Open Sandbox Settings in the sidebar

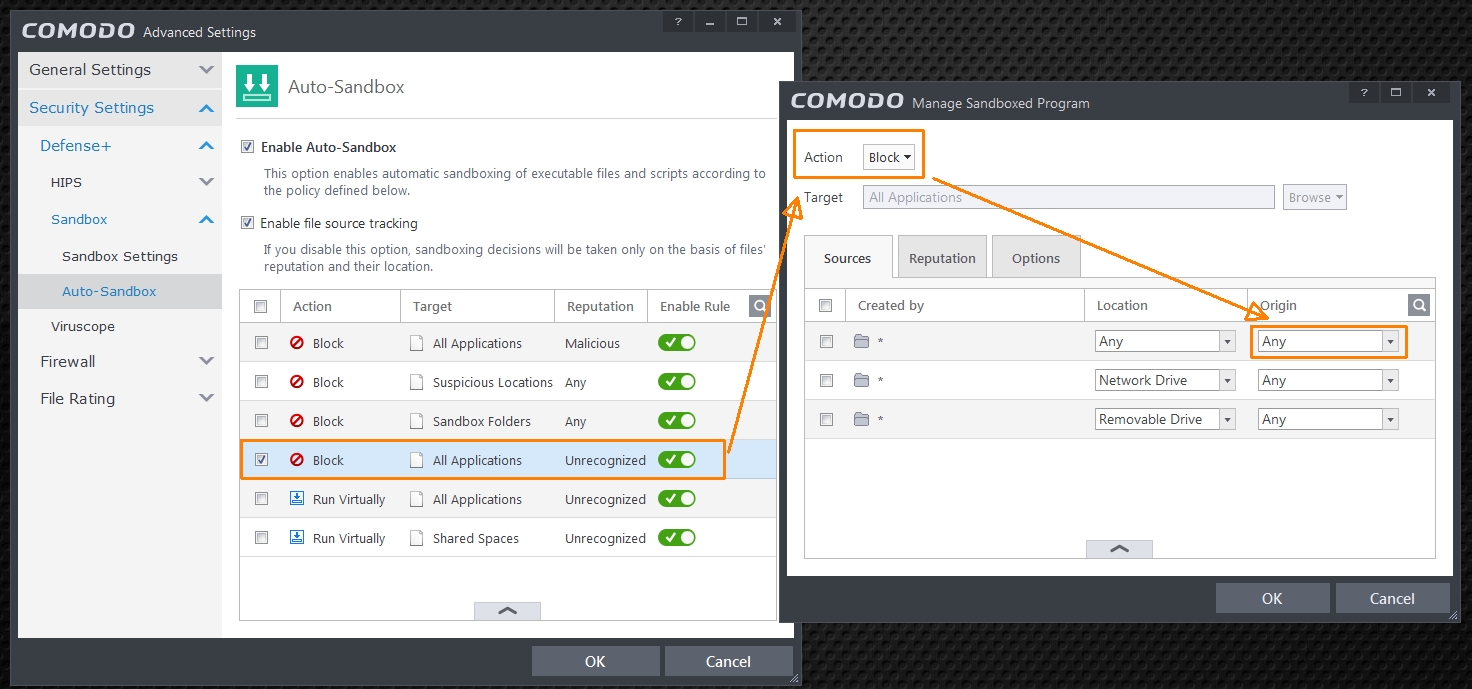(x=120, y=256)
